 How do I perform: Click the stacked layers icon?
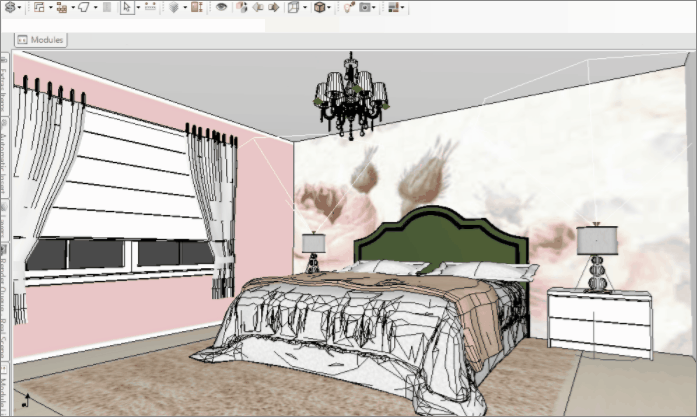click(x=173, y=7)
